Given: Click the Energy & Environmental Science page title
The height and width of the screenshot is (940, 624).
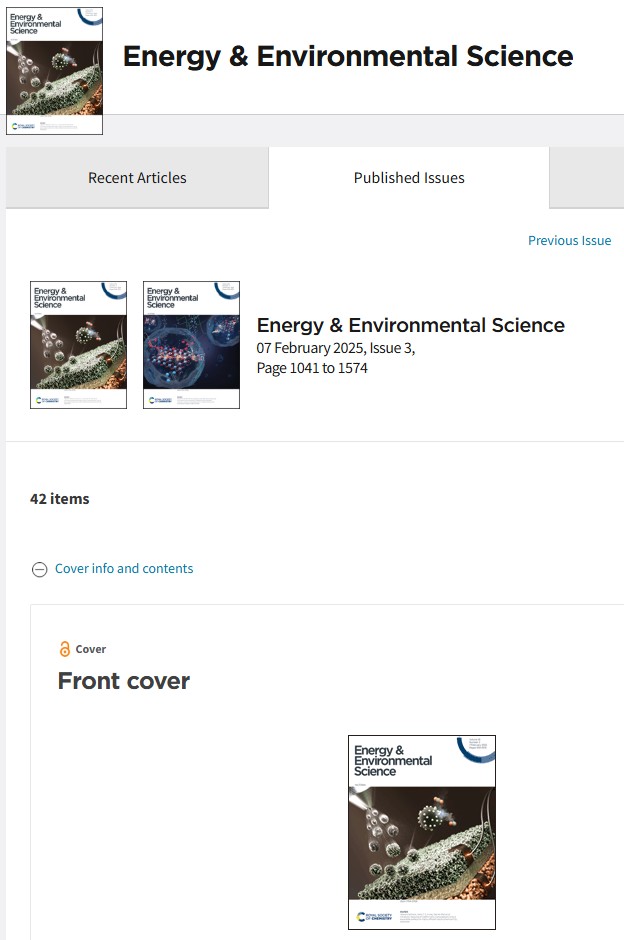Looking at the screenshot, I should click(x=348, y=56).
